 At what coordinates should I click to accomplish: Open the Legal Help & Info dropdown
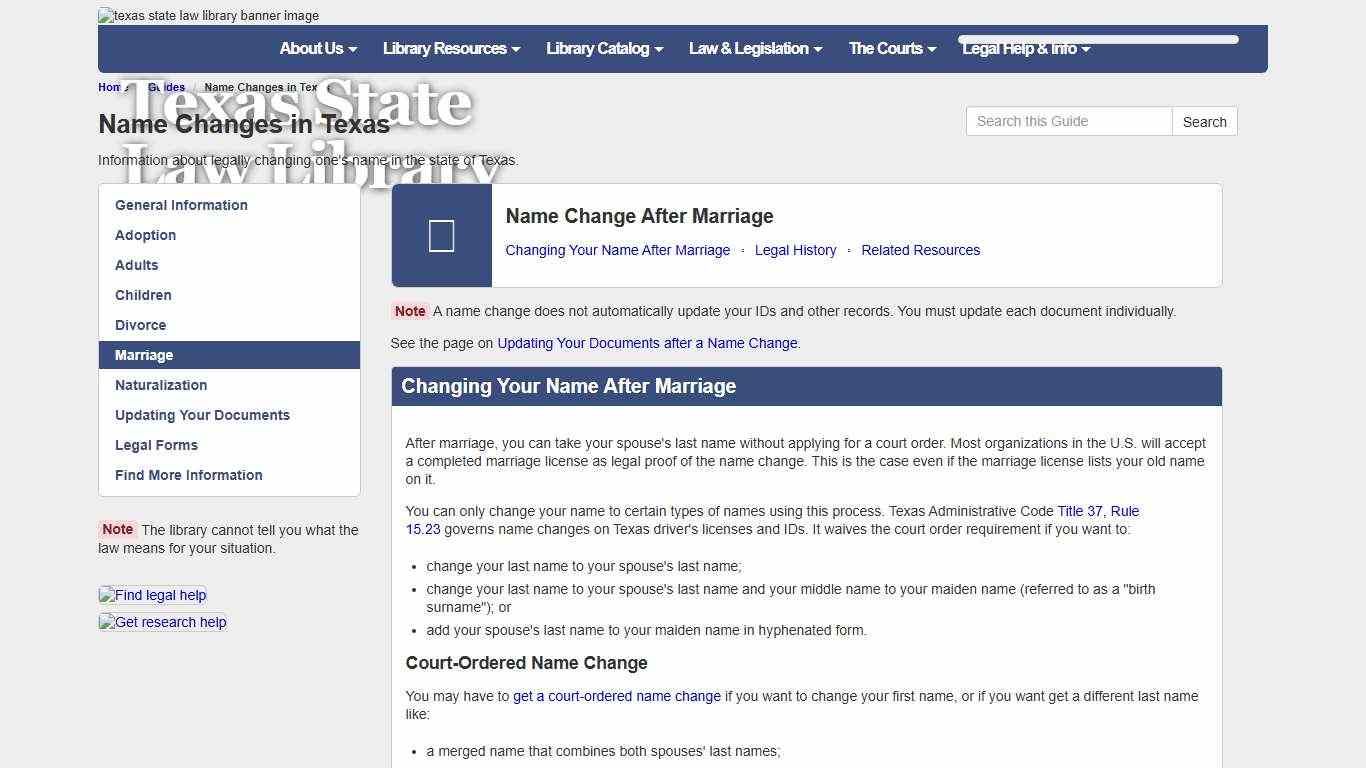tap(1026, 48)
